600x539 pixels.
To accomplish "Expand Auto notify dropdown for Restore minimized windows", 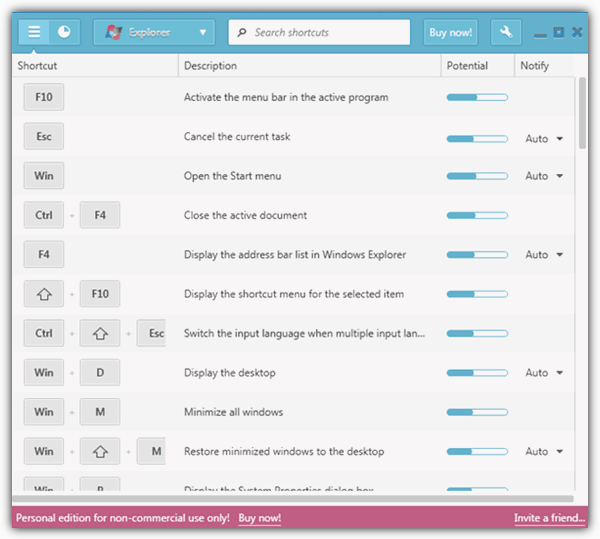I will pyautogui.click(x=545, y=452).
